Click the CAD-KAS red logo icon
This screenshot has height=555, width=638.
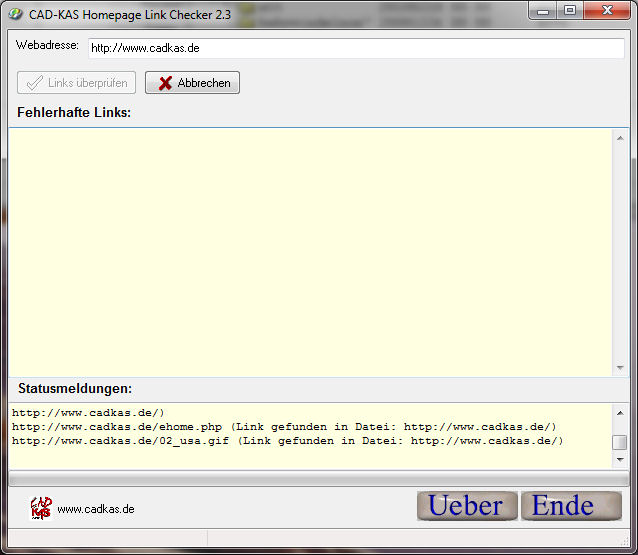(x=41, y=508)
